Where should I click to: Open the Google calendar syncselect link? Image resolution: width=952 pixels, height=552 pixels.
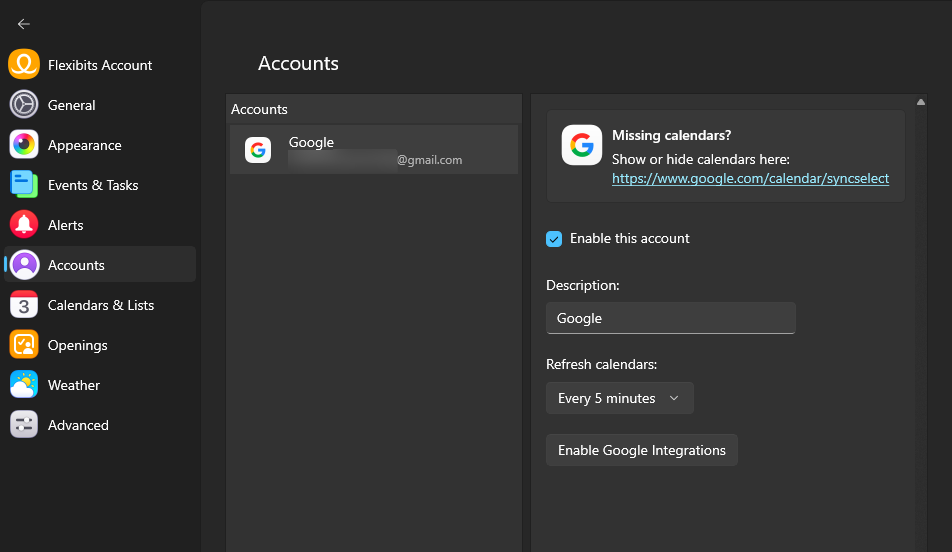(x=750, y=178)
